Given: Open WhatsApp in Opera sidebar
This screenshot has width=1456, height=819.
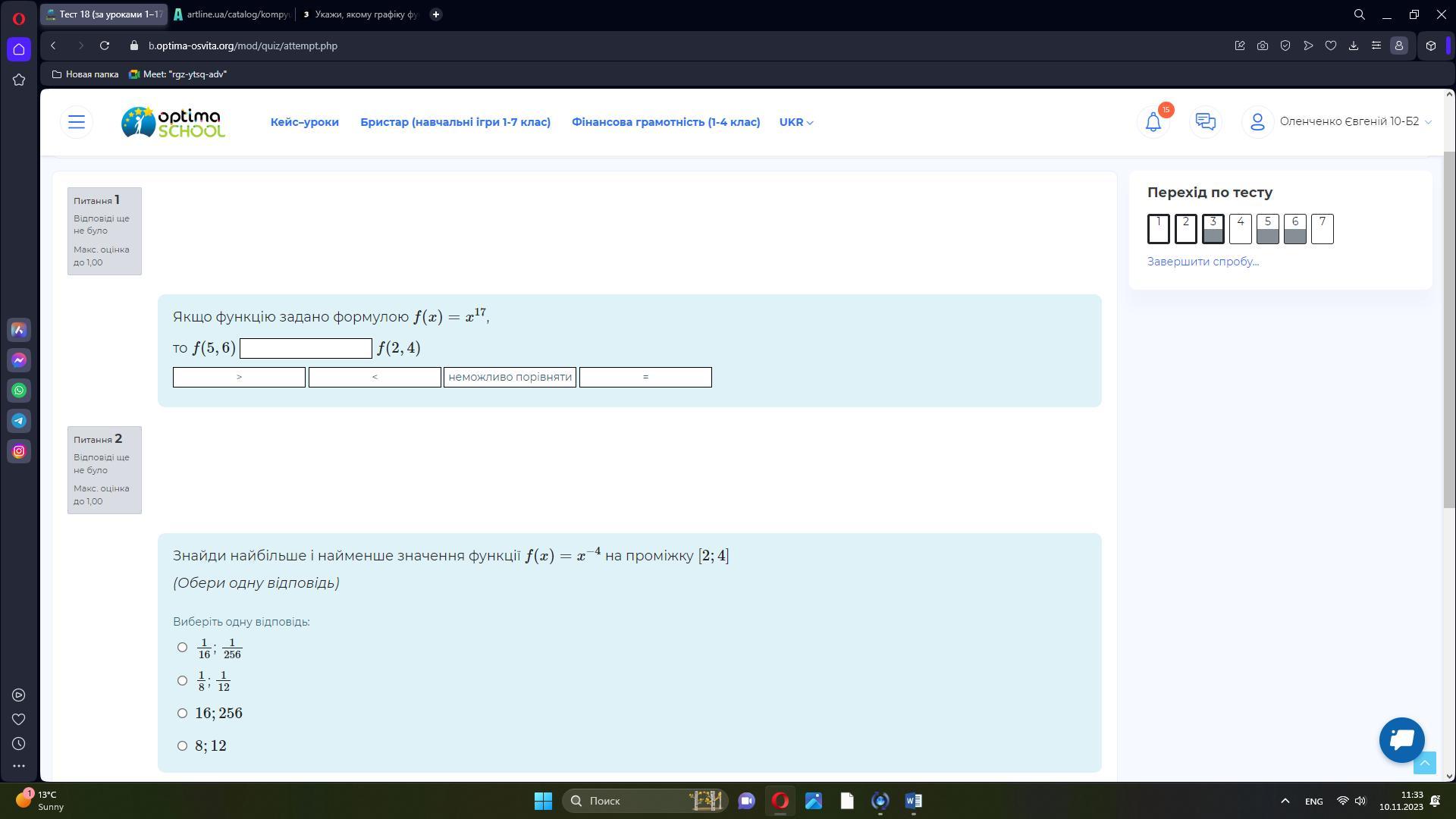Looking at the screenshot, I should click(19, 391).
